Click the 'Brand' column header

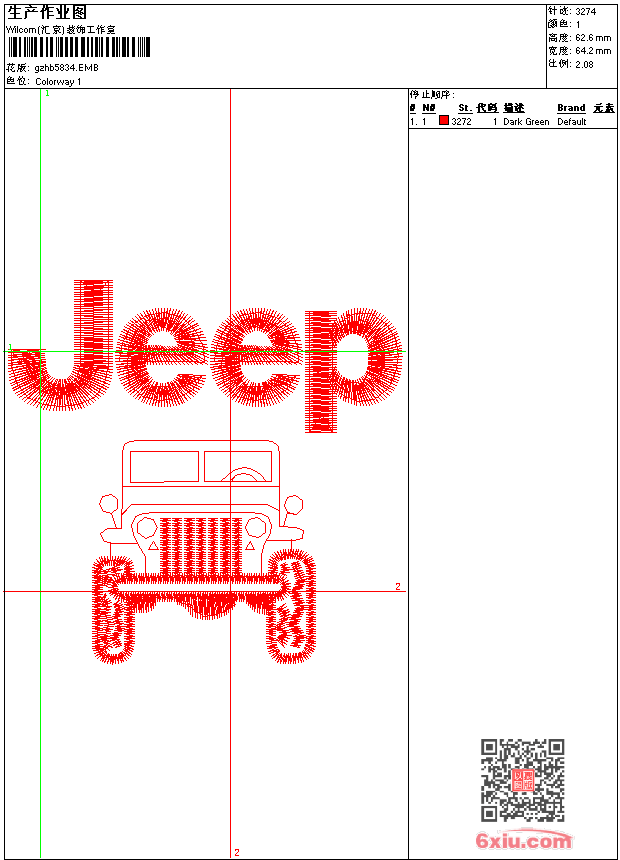571,108
